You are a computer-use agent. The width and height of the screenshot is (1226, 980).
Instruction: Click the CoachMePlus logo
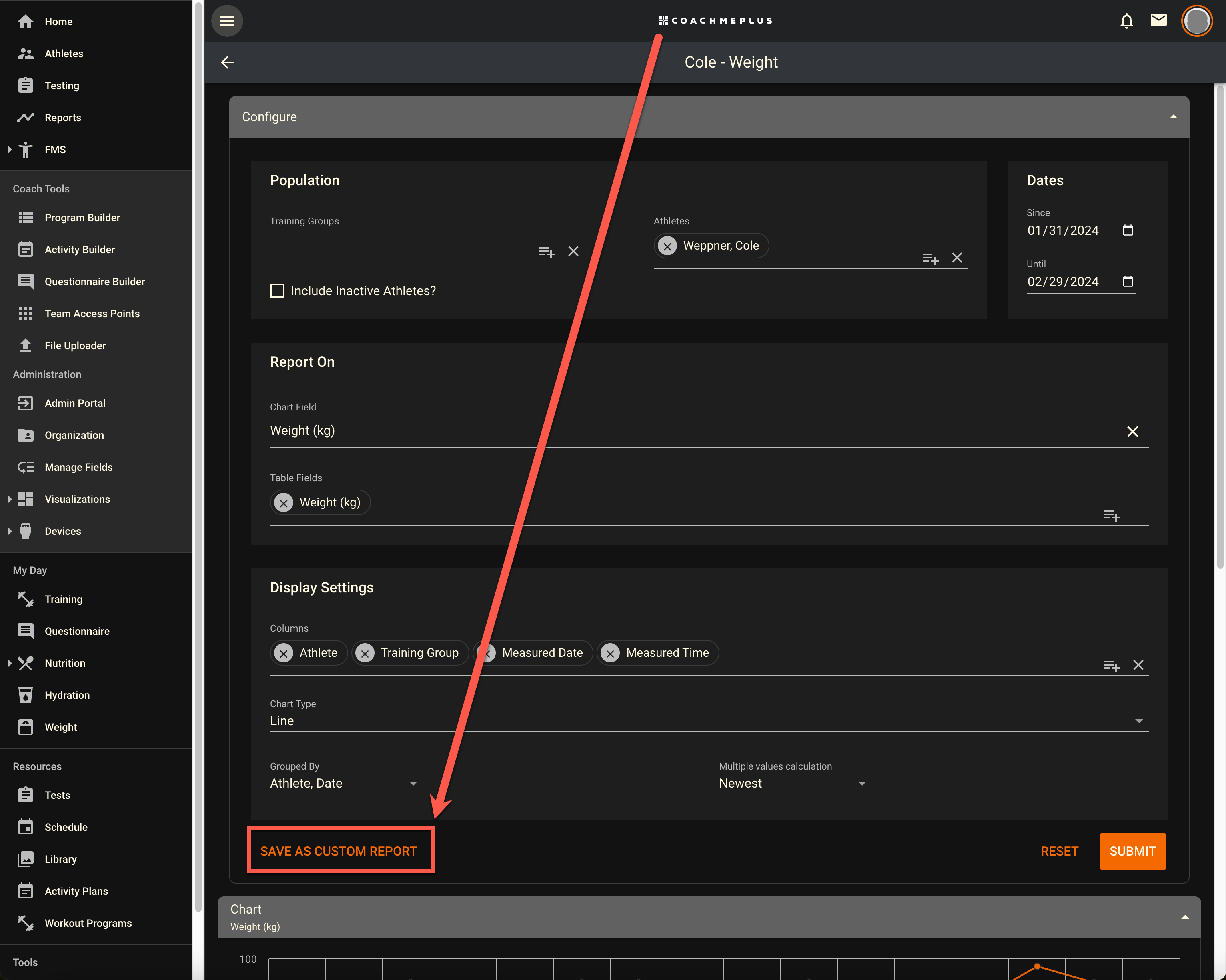point(715,21)
